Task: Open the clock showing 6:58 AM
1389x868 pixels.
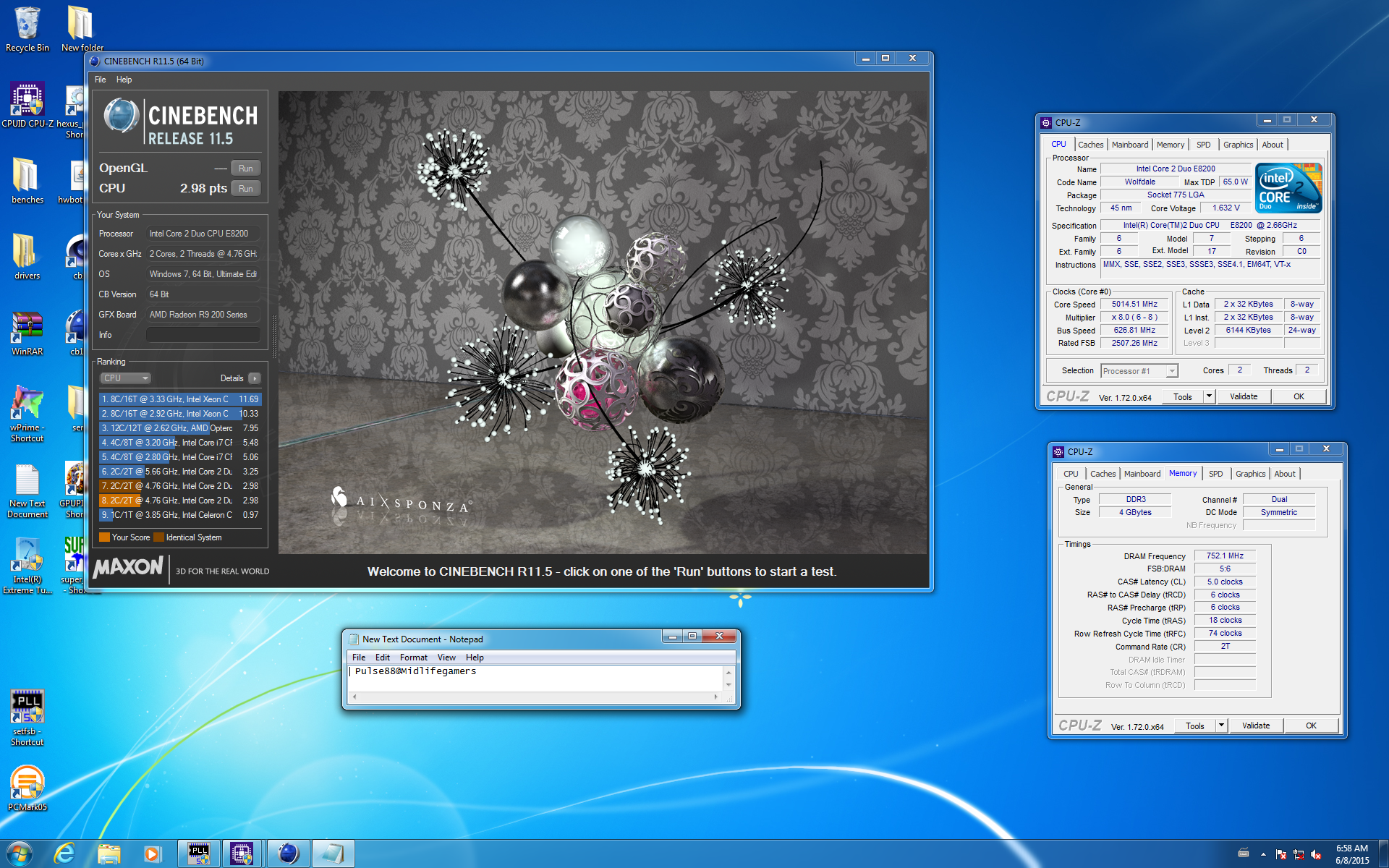Action: [1351, 854]
